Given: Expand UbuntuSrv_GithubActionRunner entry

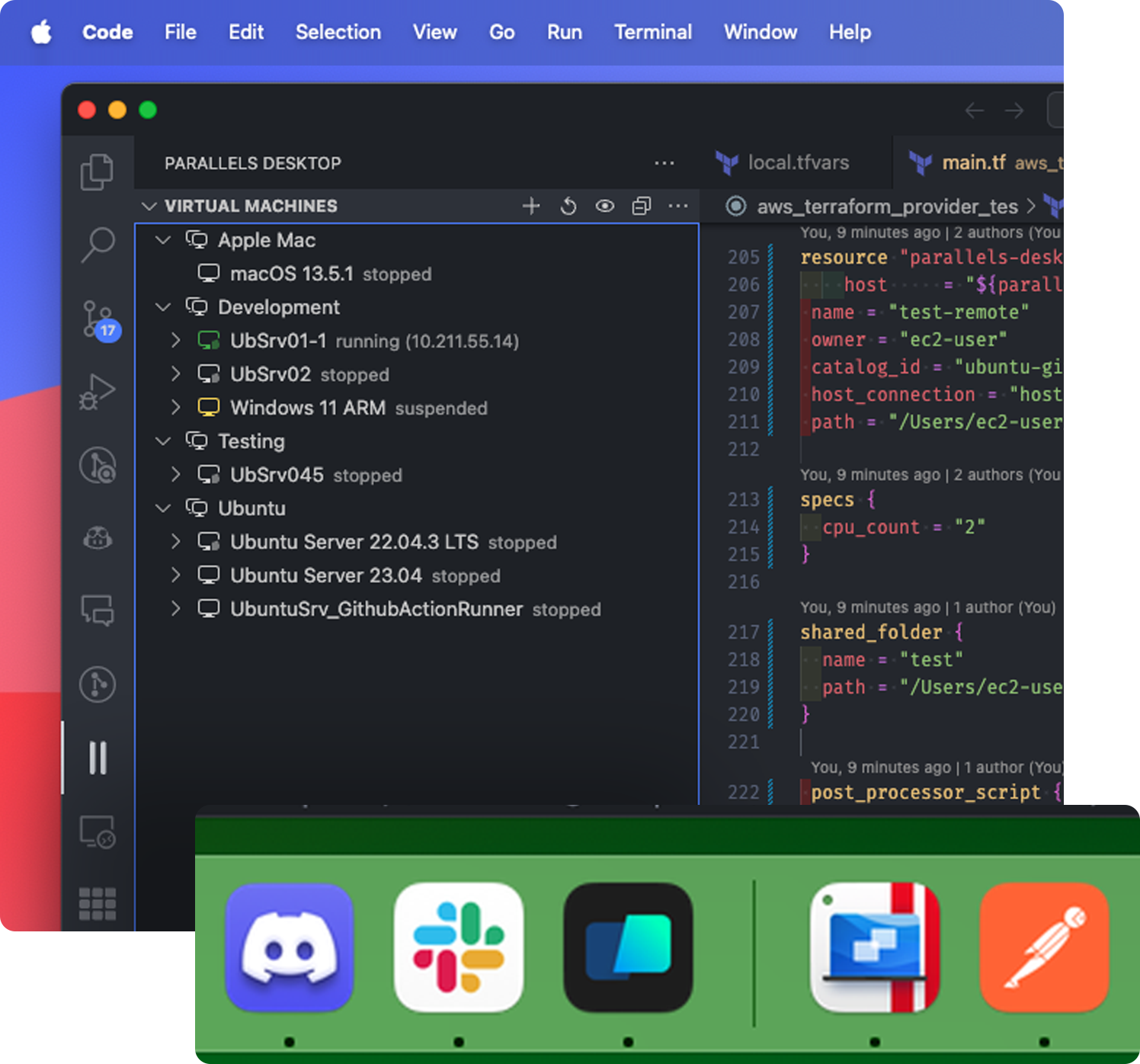Looking at the screenshot, I should [x=176, y=608].
